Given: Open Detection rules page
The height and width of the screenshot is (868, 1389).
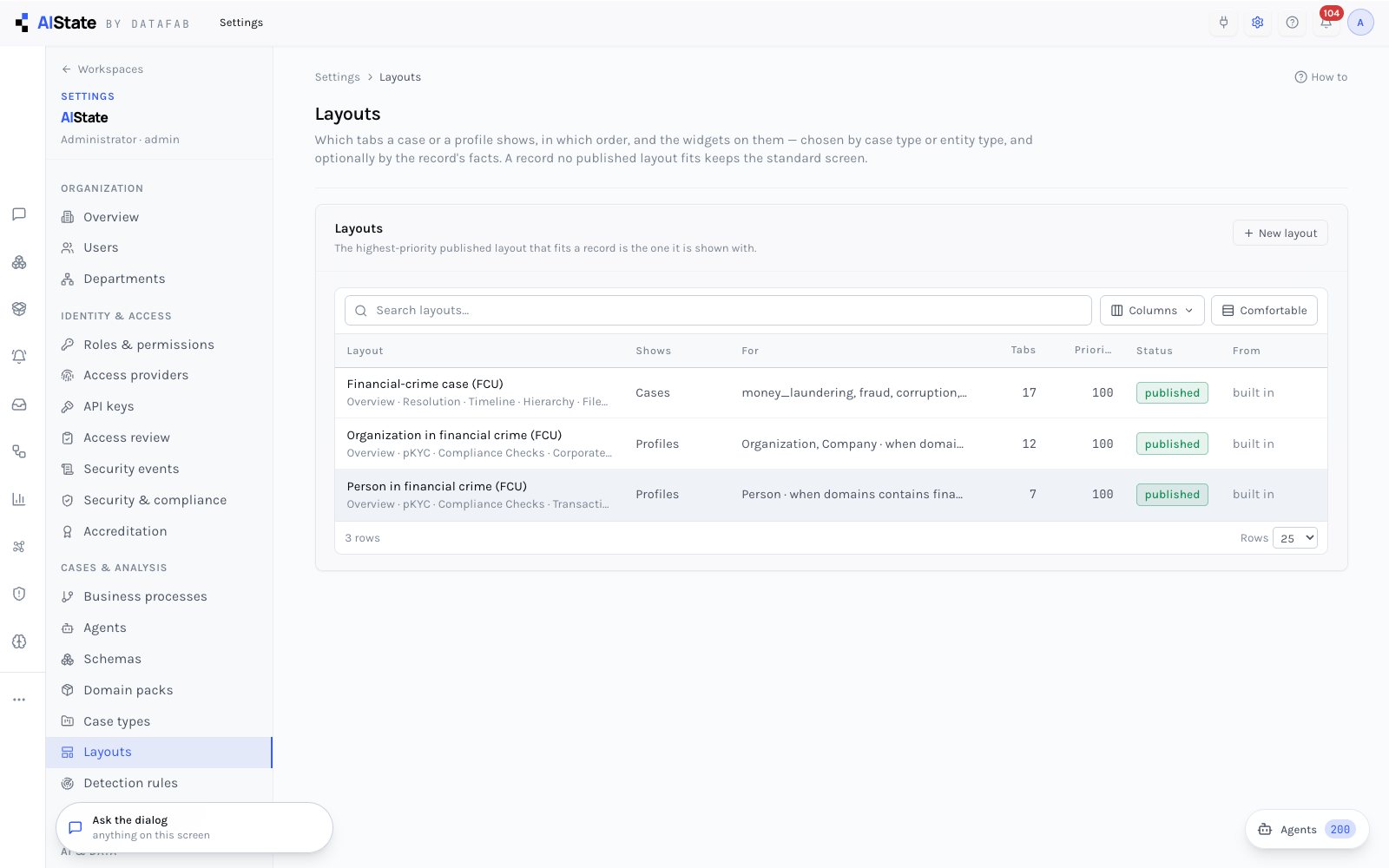Looking at the screenshot, I should tap(159, 783).
